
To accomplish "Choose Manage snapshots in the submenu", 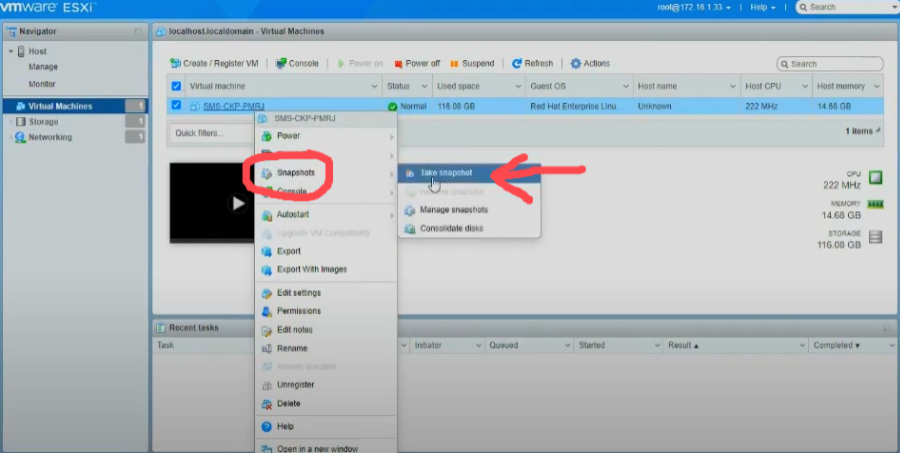I will click(x=469, y=210).
